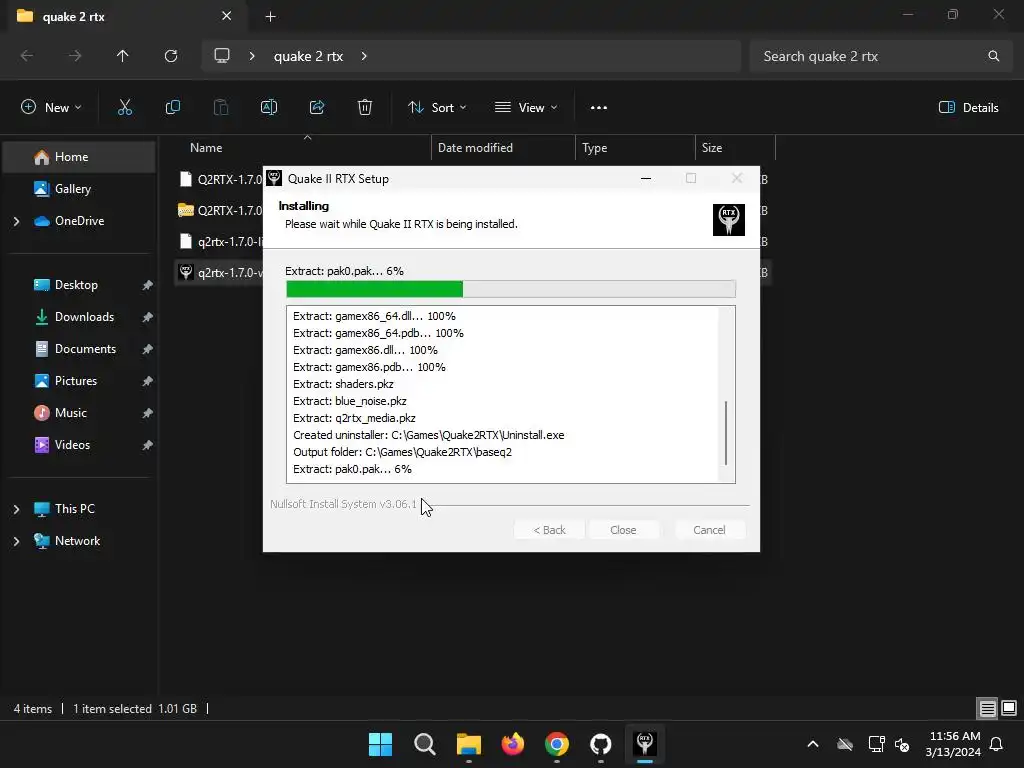This screenshot has width=1024, height=768.
Task: Open taskbar Search
Action: 424,744
